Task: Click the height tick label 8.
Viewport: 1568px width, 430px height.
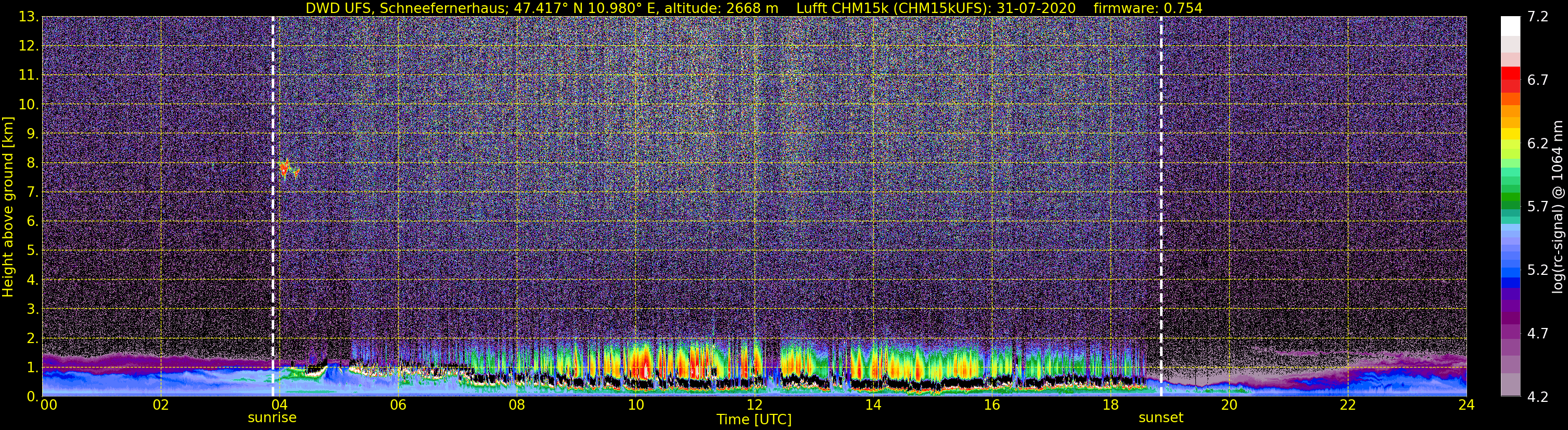Action: point(33,163)
